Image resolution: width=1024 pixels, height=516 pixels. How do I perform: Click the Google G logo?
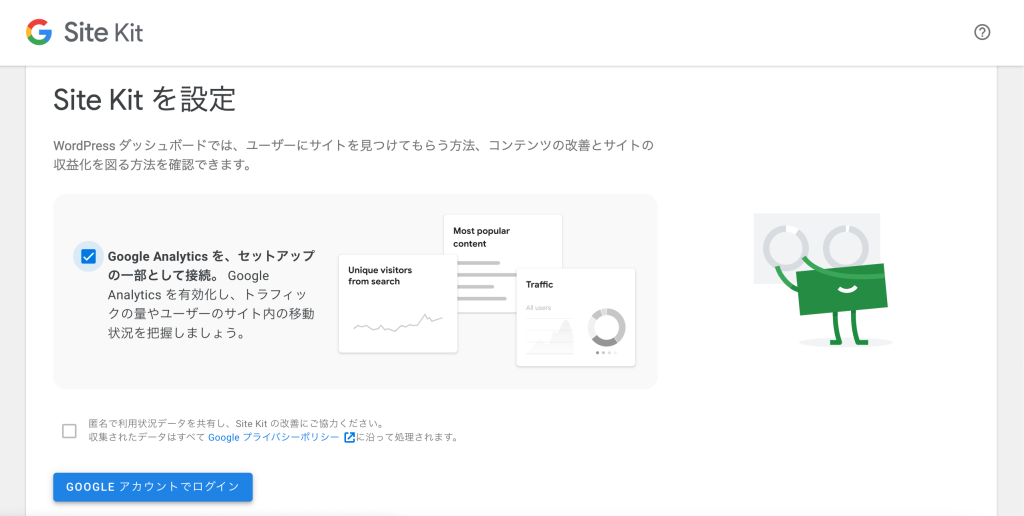(x=39, y=32)
